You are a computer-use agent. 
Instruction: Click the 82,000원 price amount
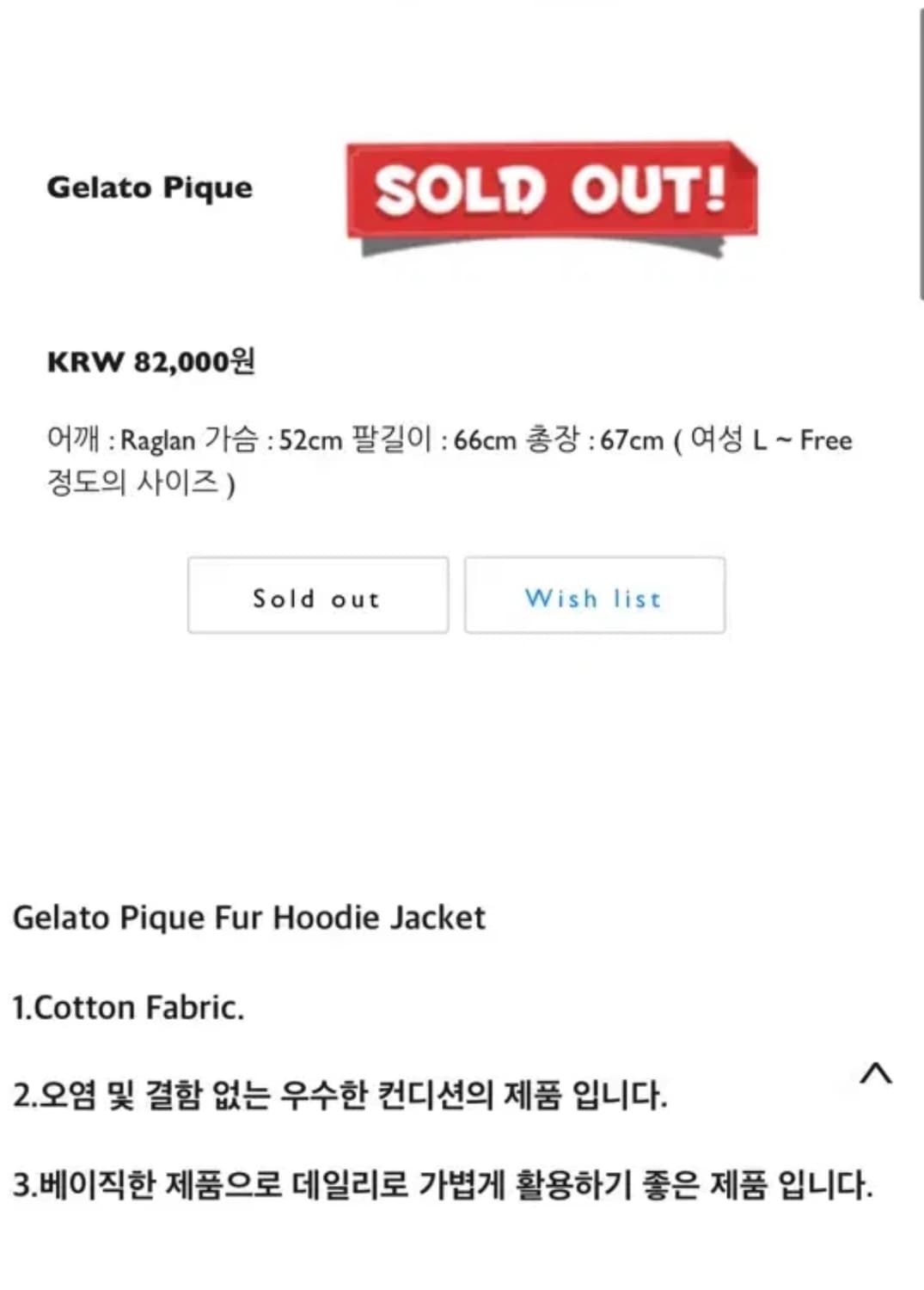pos(194,361)
